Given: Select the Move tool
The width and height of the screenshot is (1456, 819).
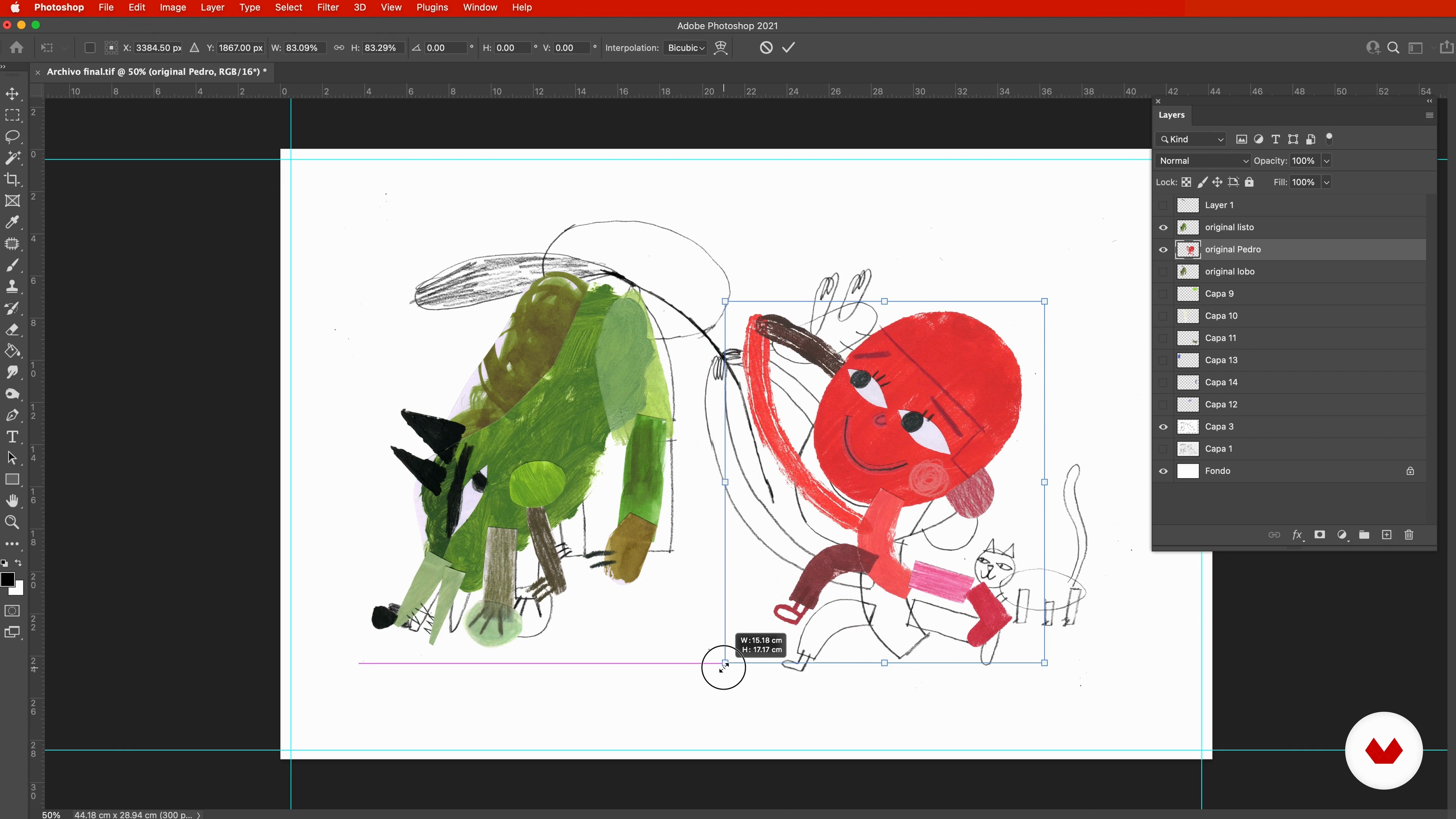Looking at the screenshot, I should pyautogui.click(x=13, y=94).
